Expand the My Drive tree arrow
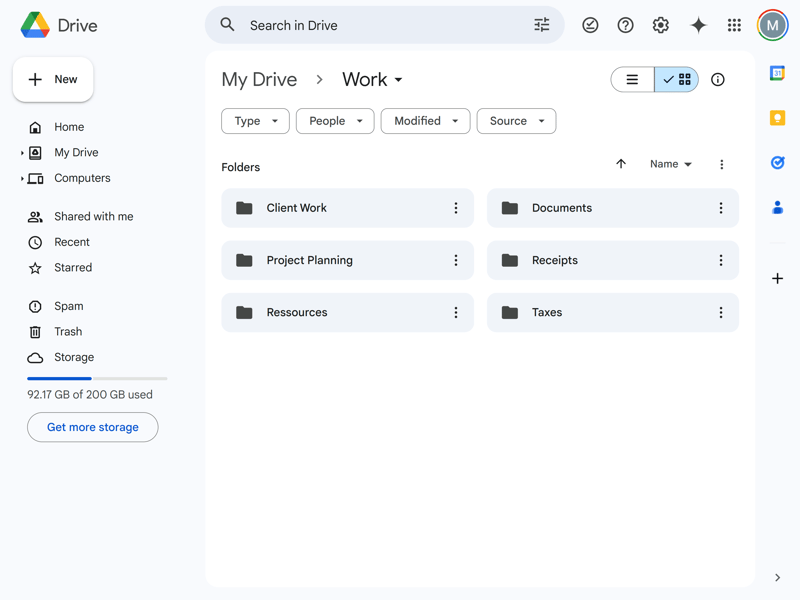 [x=22, y=153]
